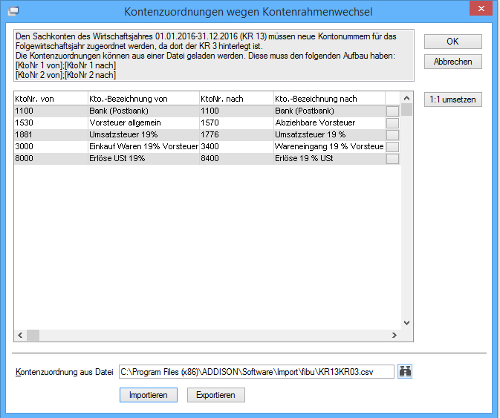Click the KtoNr. nach cell 1570
Screen dimensions: 500x418
pos(236,123)
